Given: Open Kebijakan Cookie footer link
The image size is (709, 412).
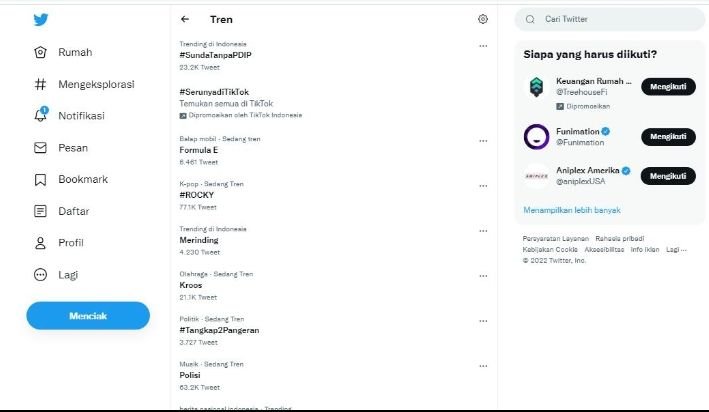Looking at the screenshot, I should 550,250.
